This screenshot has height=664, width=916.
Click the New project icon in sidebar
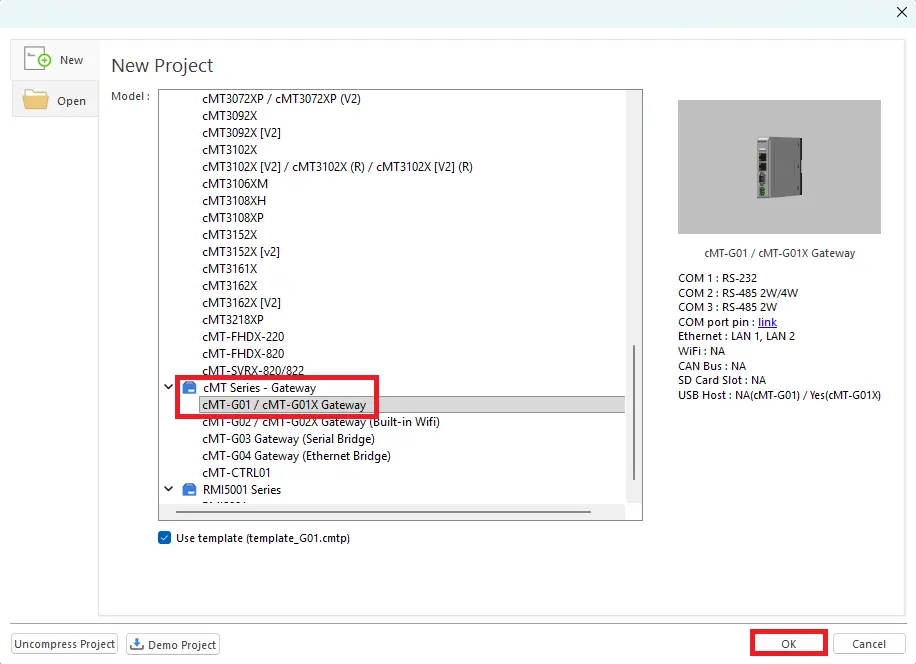click(x=37, y=59)
